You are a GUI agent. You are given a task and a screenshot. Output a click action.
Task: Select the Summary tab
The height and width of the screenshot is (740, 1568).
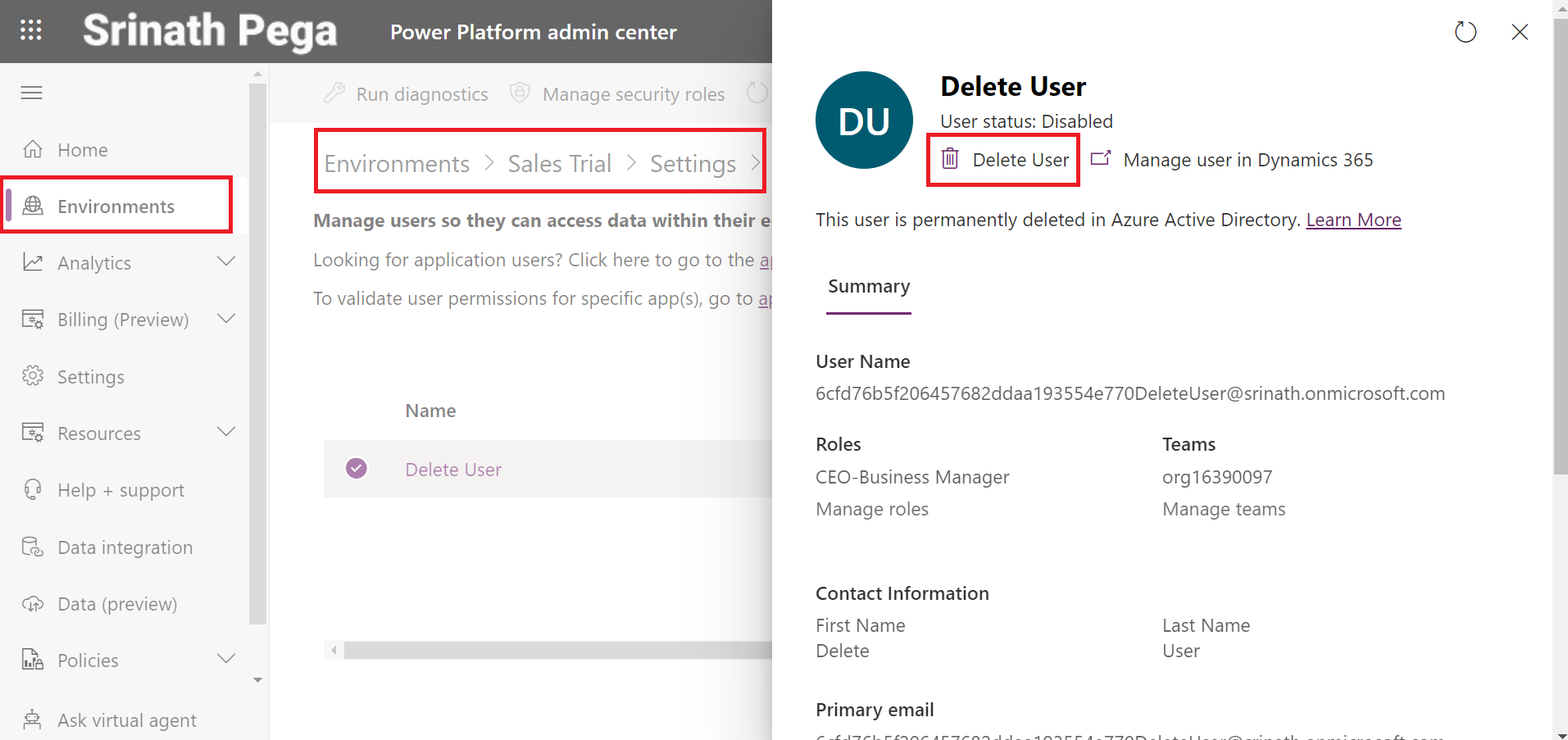868,287
